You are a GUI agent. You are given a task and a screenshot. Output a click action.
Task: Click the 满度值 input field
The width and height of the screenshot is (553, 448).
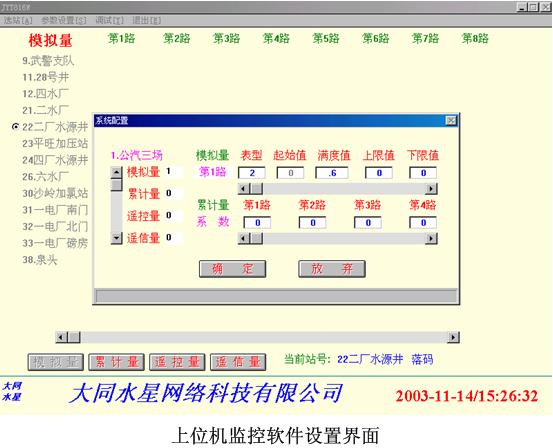[332, 173]
